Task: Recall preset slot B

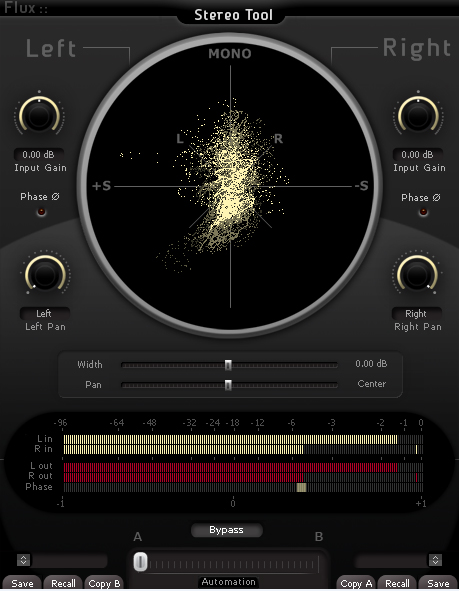Action: [397, 583]
